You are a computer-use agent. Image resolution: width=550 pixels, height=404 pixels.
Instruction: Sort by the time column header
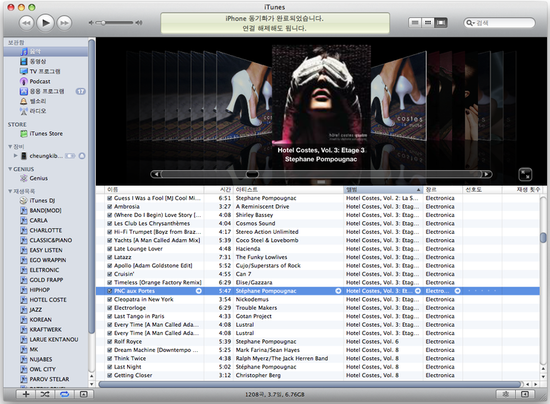pos(219,190)
